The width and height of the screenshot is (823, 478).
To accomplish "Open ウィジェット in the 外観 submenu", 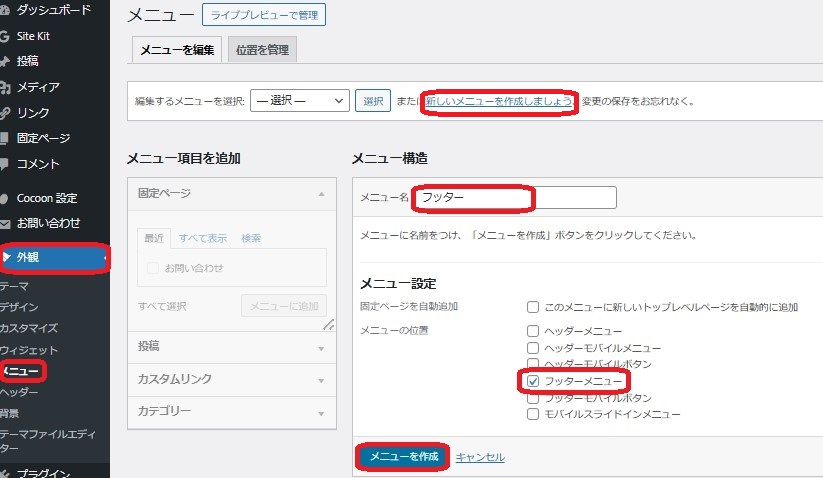I will tap(29, 350).
